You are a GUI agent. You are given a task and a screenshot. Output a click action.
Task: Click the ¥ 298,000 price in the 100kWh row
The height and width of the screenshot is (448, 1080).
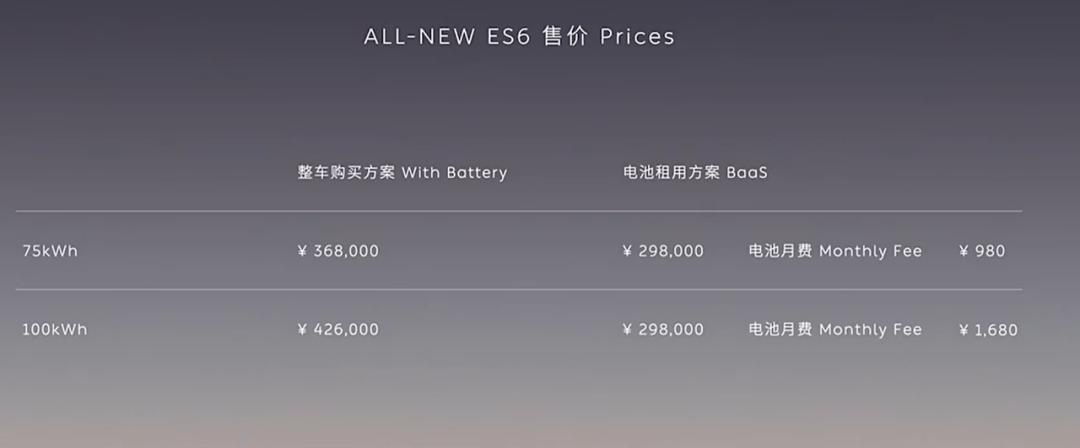[x=663, y=329]
